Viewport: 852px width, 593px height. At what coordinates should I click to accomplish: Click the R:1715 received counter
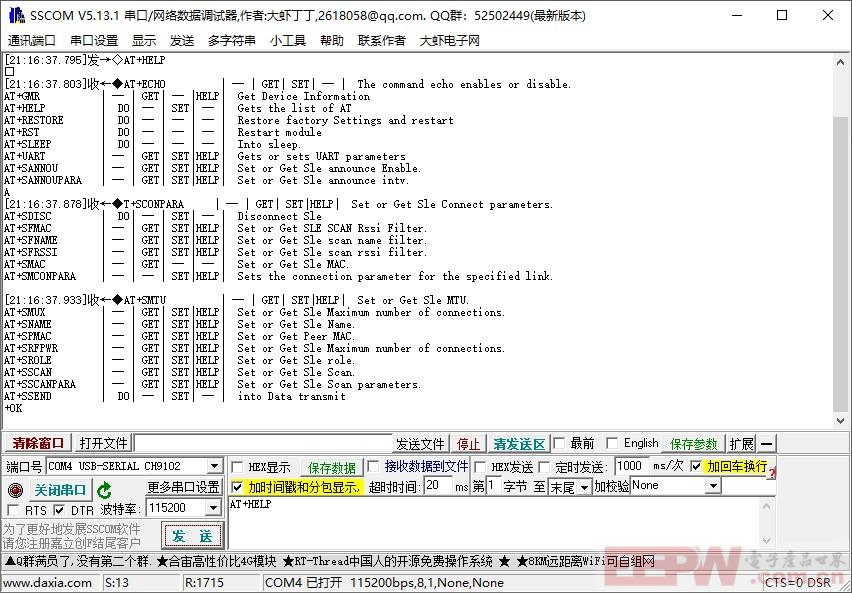(x=204, y=583)
